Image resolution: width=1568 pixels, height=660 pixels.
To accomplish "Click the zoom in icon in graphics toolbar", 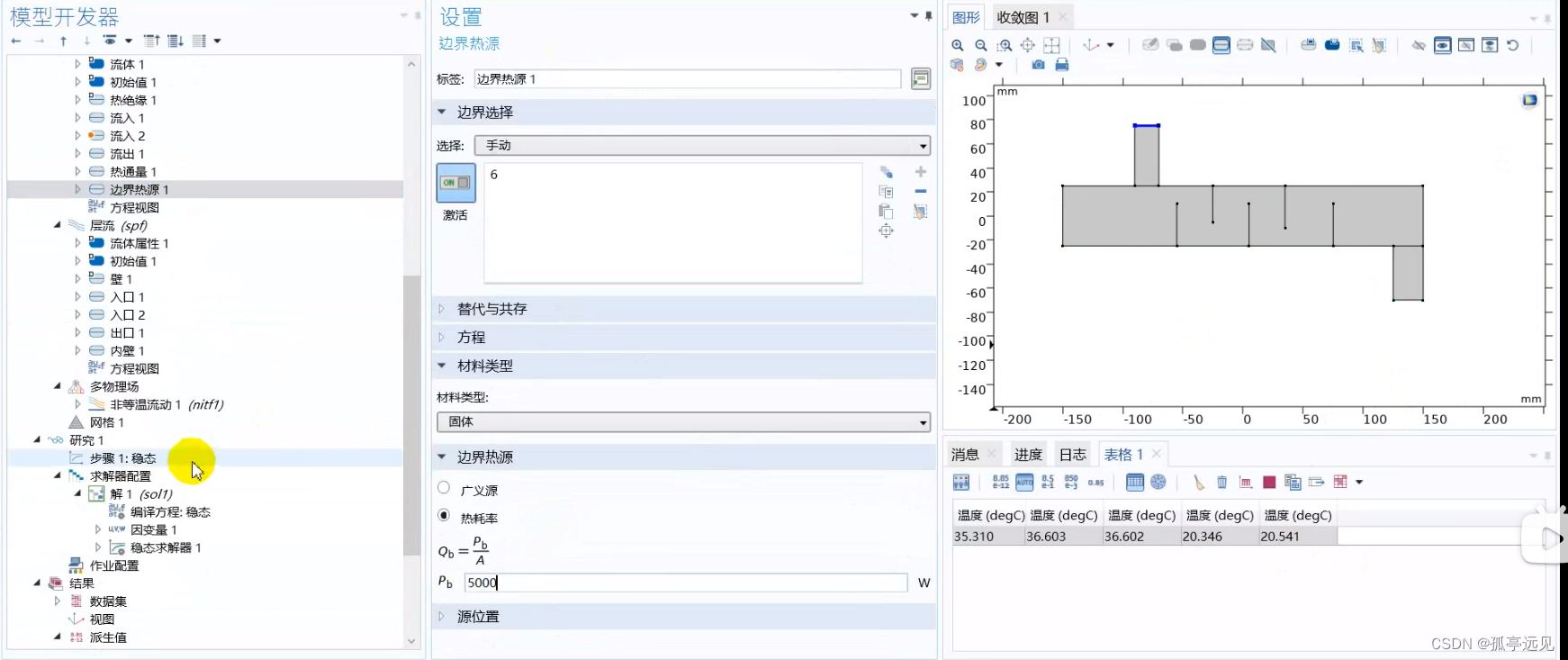I will [x=958, y=45].
